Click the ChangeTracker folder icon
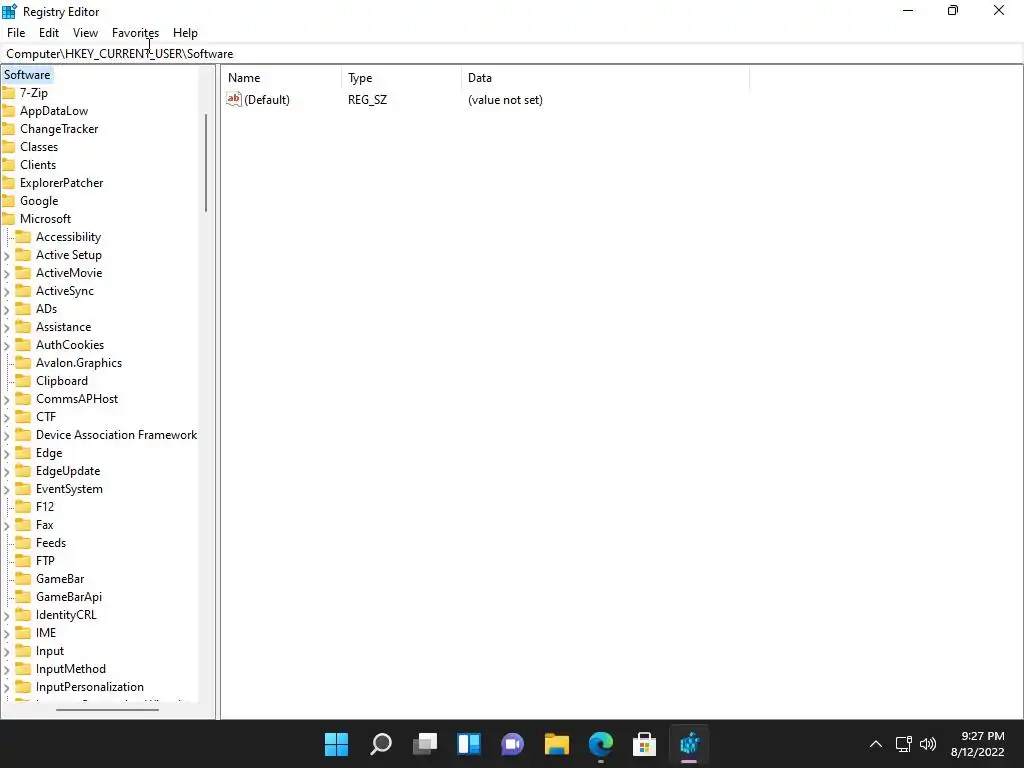The height and width of the screenshot is (768, 1024). (x=8, y=129)
